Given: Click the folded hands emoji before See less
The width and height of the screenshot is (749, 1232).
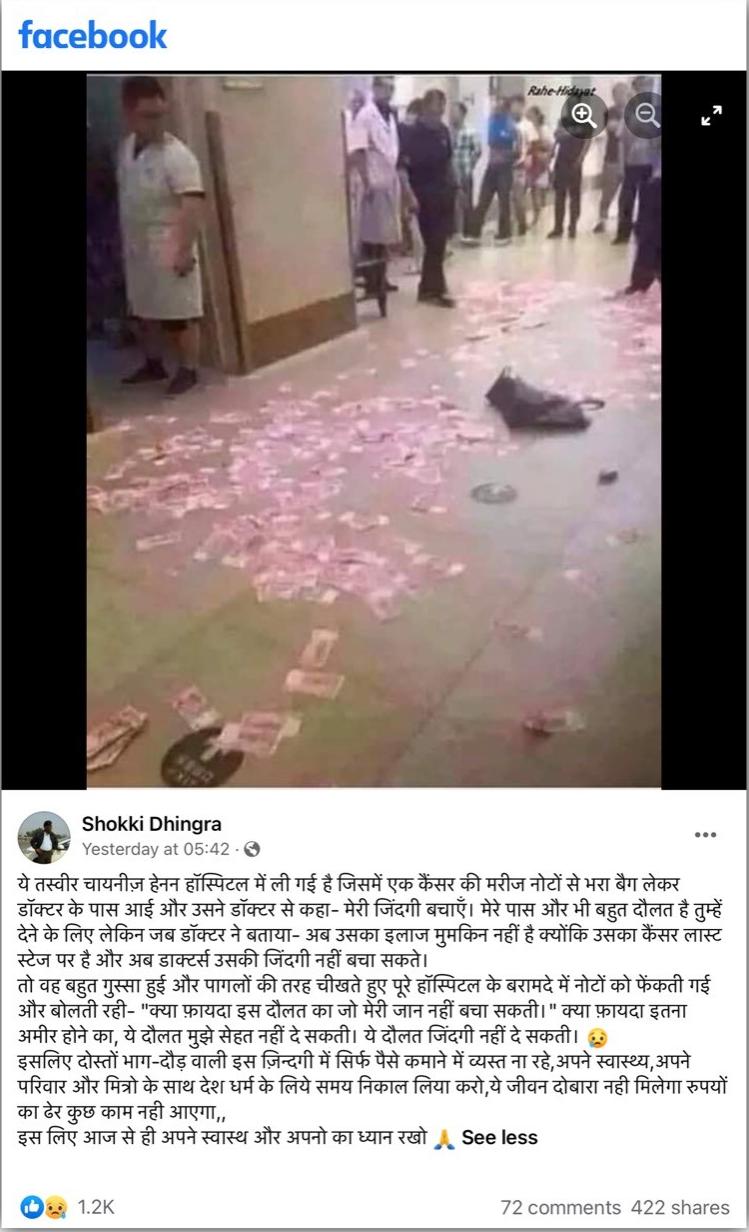Looking at the screenshot, I should point(445,1138).
